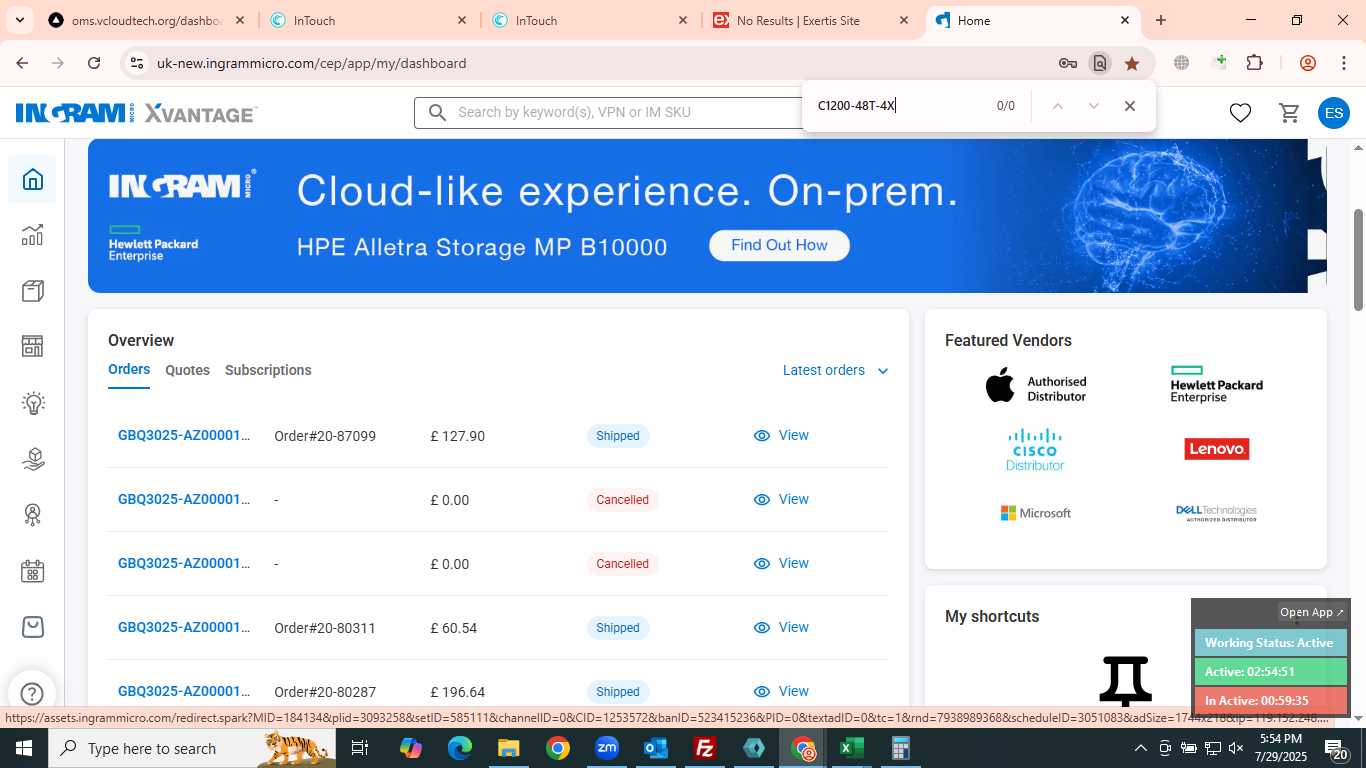
Task: Click the Open App button in the overlay
Action: point(1312,612)
